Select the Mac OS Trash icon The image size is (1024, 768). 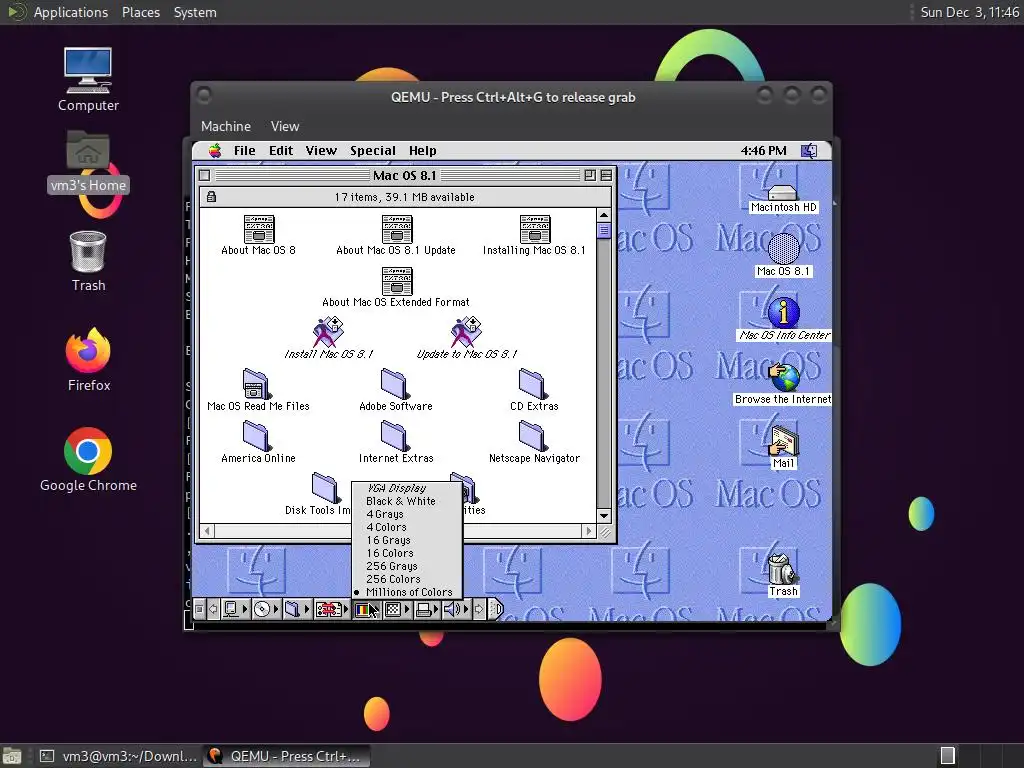coord(782,569)
